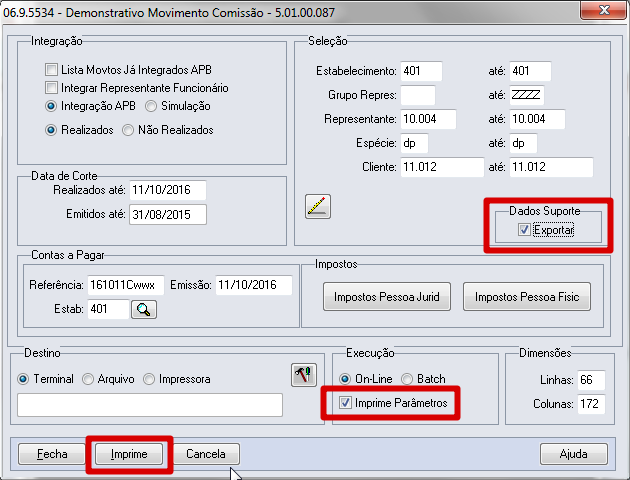Click the hammer tools icon in Destino
Viewport: 630px width, 480px height.
coord(304,375)
